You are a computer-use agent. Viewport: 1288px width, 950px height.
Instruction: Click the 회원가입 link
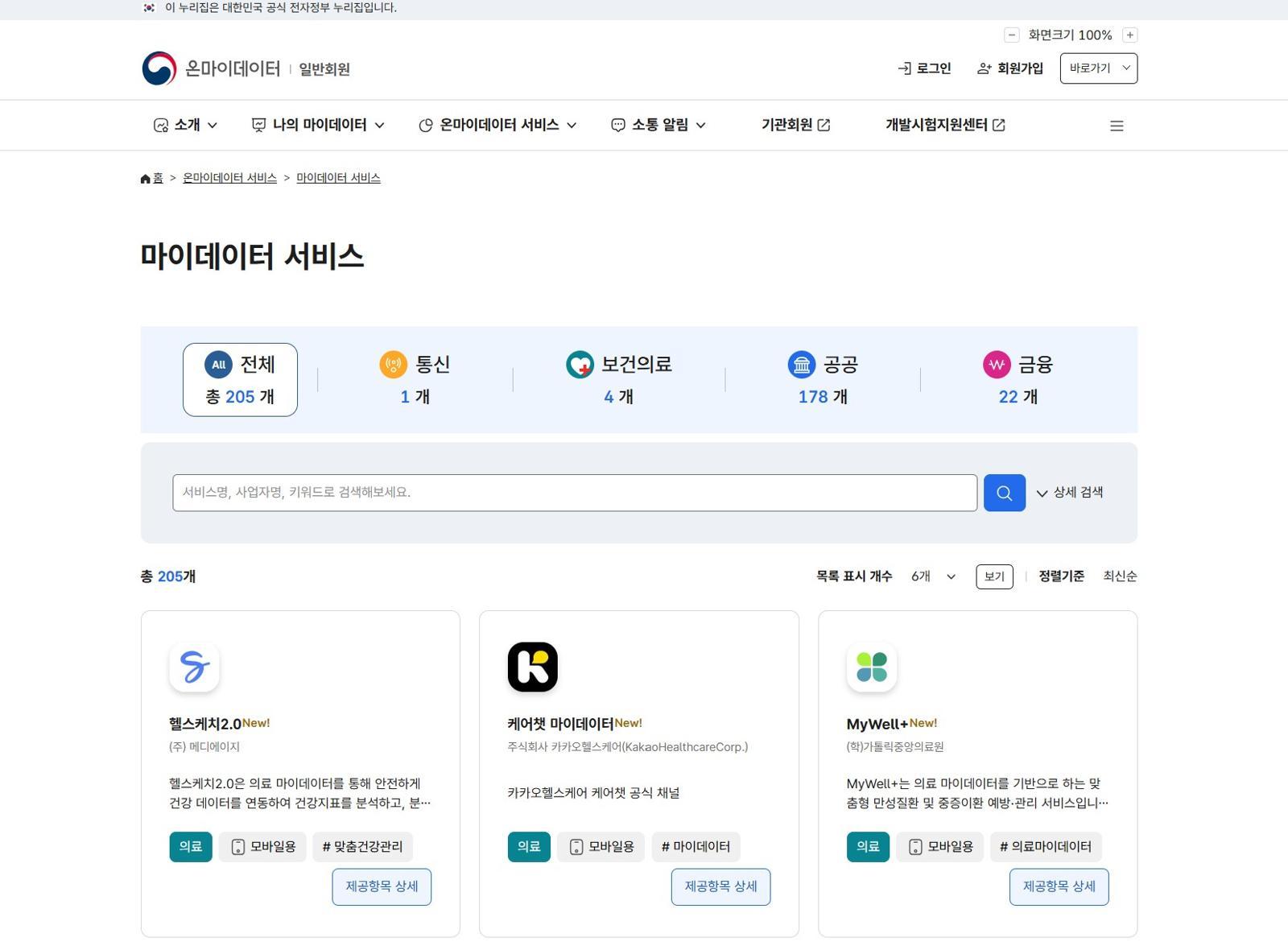[1010, 68]
